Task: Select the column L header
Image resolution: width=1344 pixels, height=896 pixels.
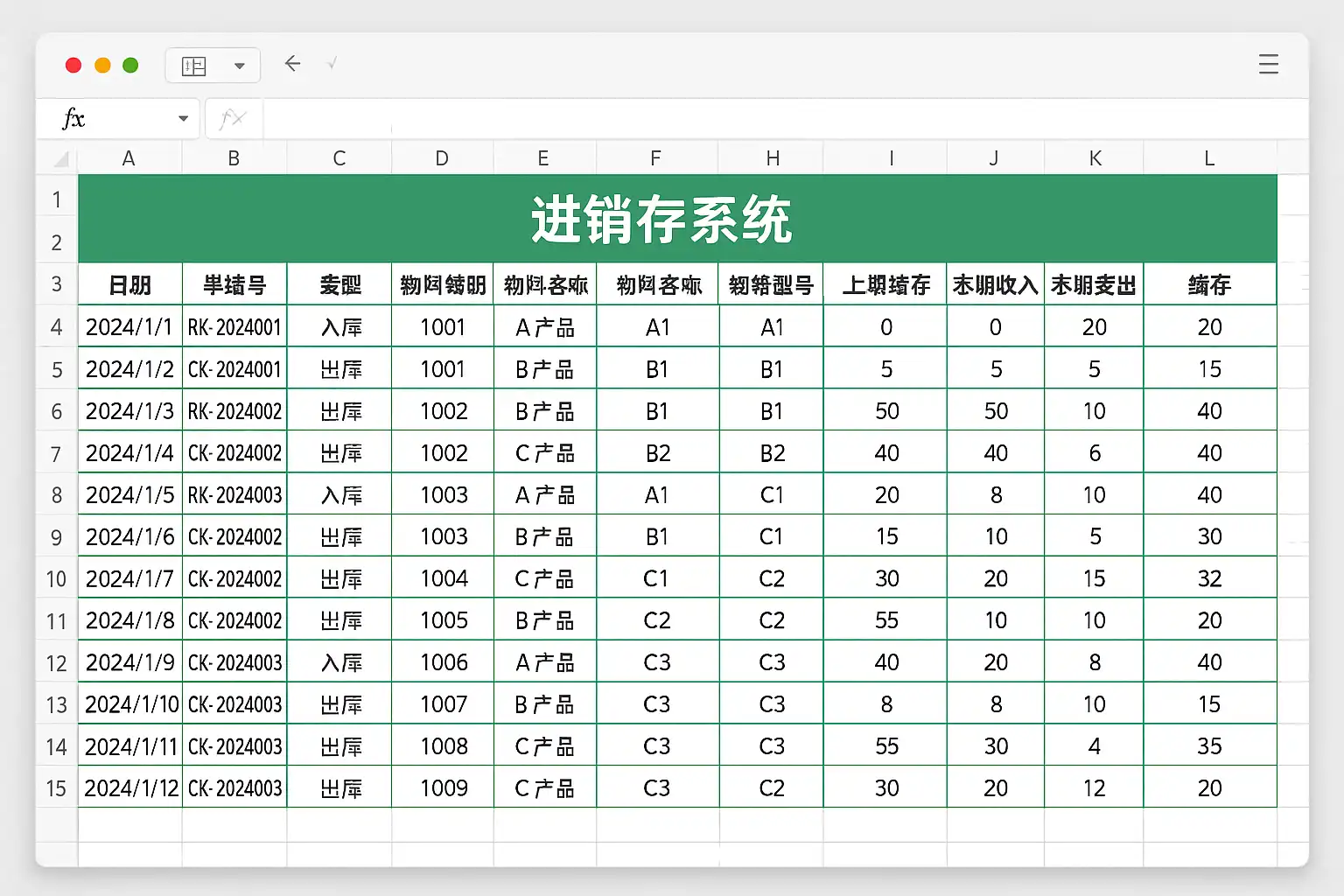Action: point(1209,158)
